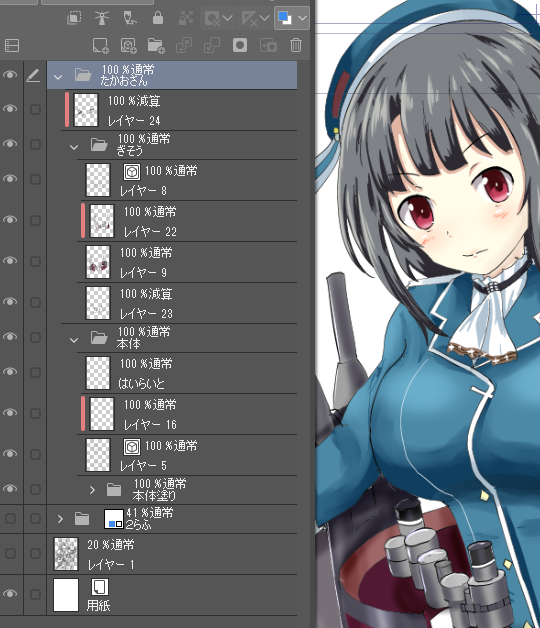This screenshot has height=628, width=540.
Task: Click Transfer to Lower Layer icon
Action: (184, 45)
